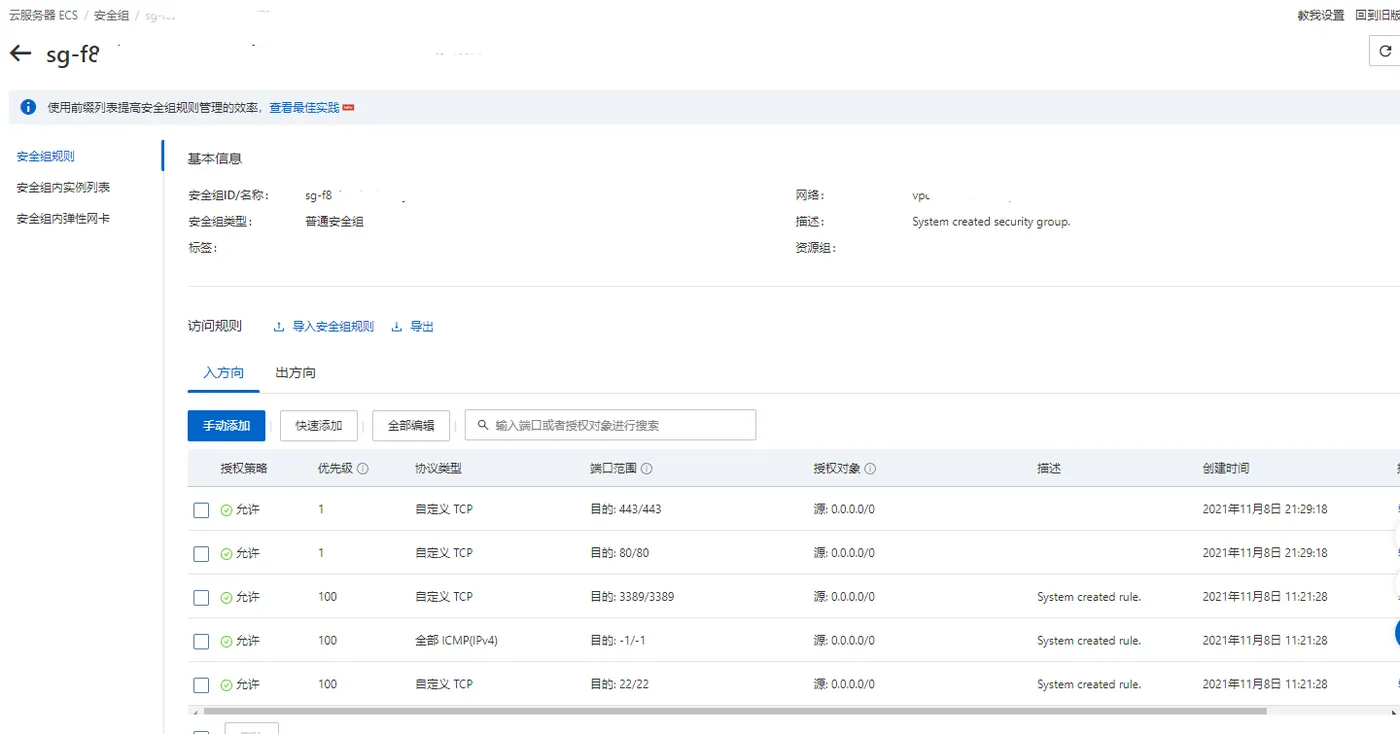Go back using the left arrow icon
This screenshot has width=1400, height=734.
pyautogui.click(x=20, y=54)
